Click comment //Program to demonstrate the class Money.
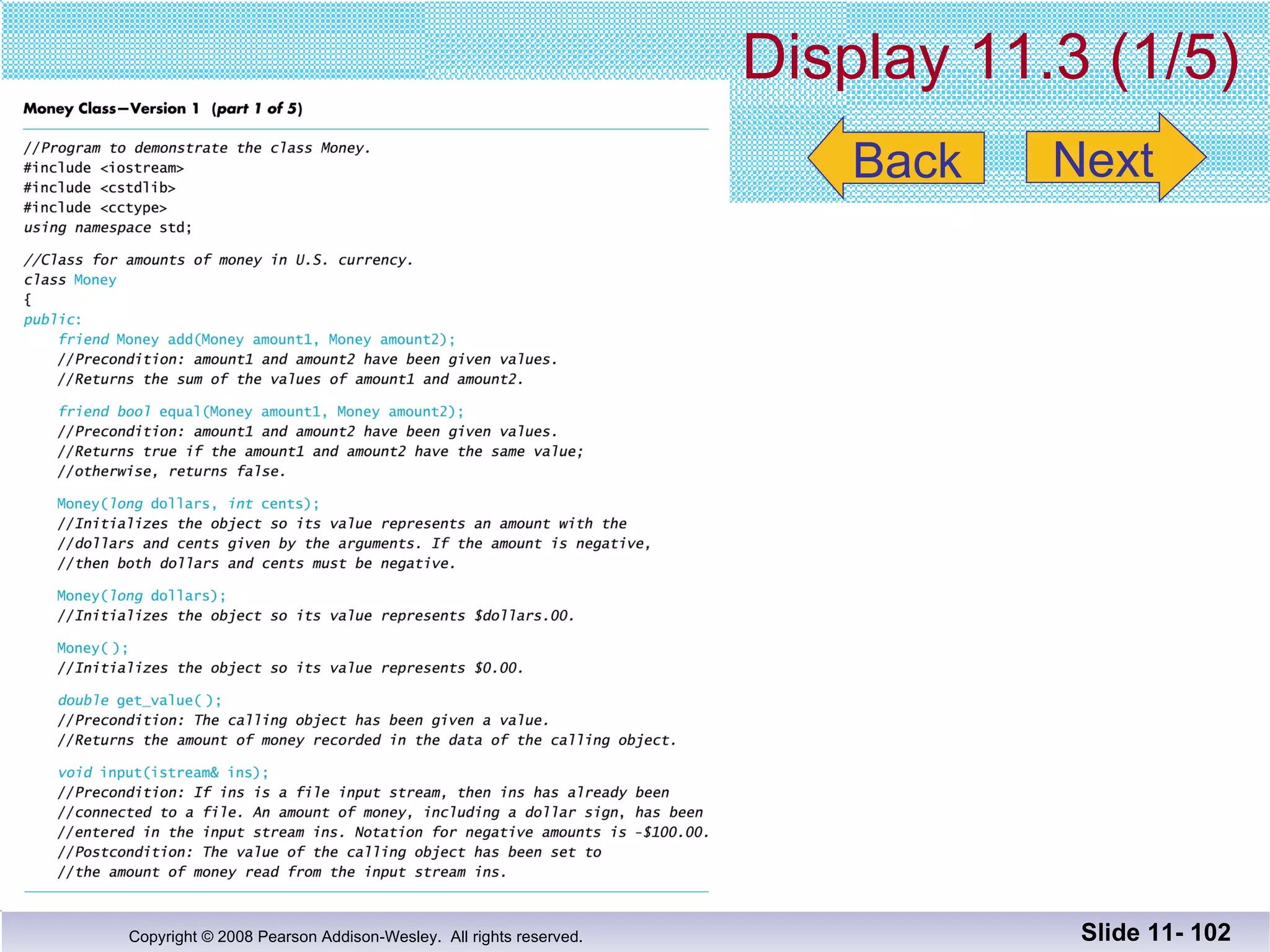The height and width of the screenshot is (952, 1270). [197, 148]
